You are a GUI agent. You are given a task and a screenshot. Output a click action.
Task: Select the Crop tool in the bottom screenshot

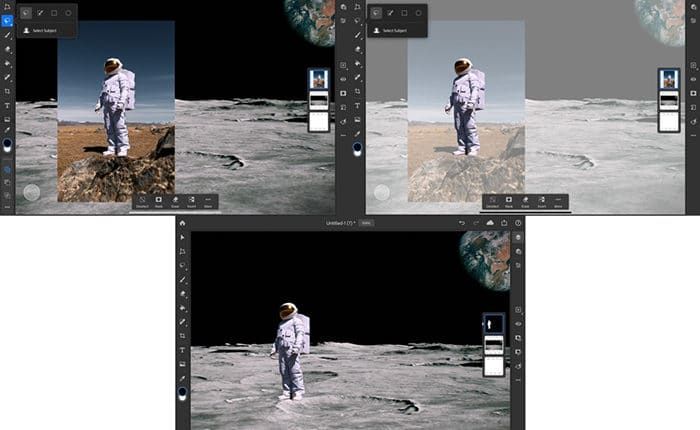click(x=182, y=337)
